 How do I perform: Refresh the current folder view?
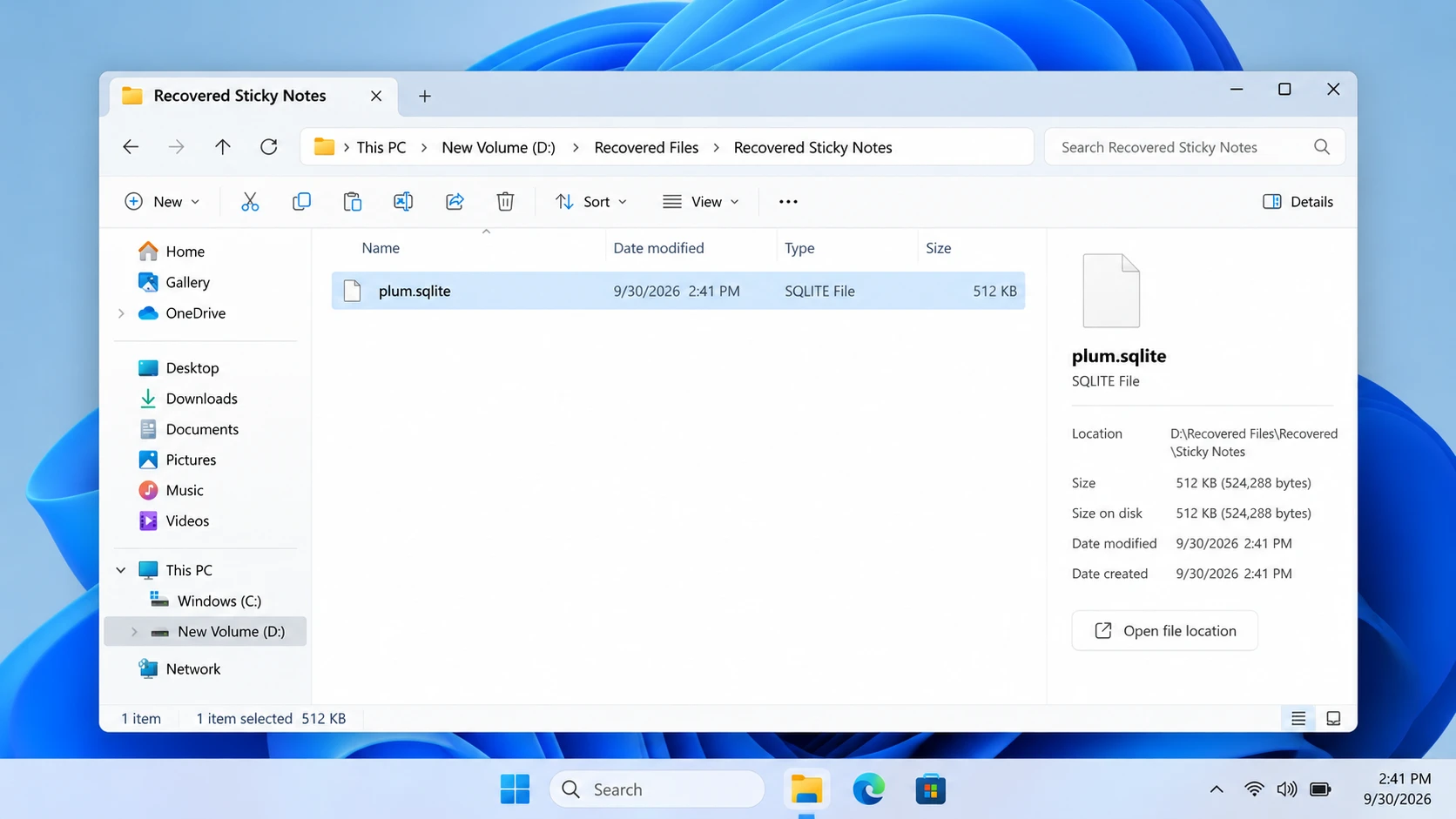(269, 147)
